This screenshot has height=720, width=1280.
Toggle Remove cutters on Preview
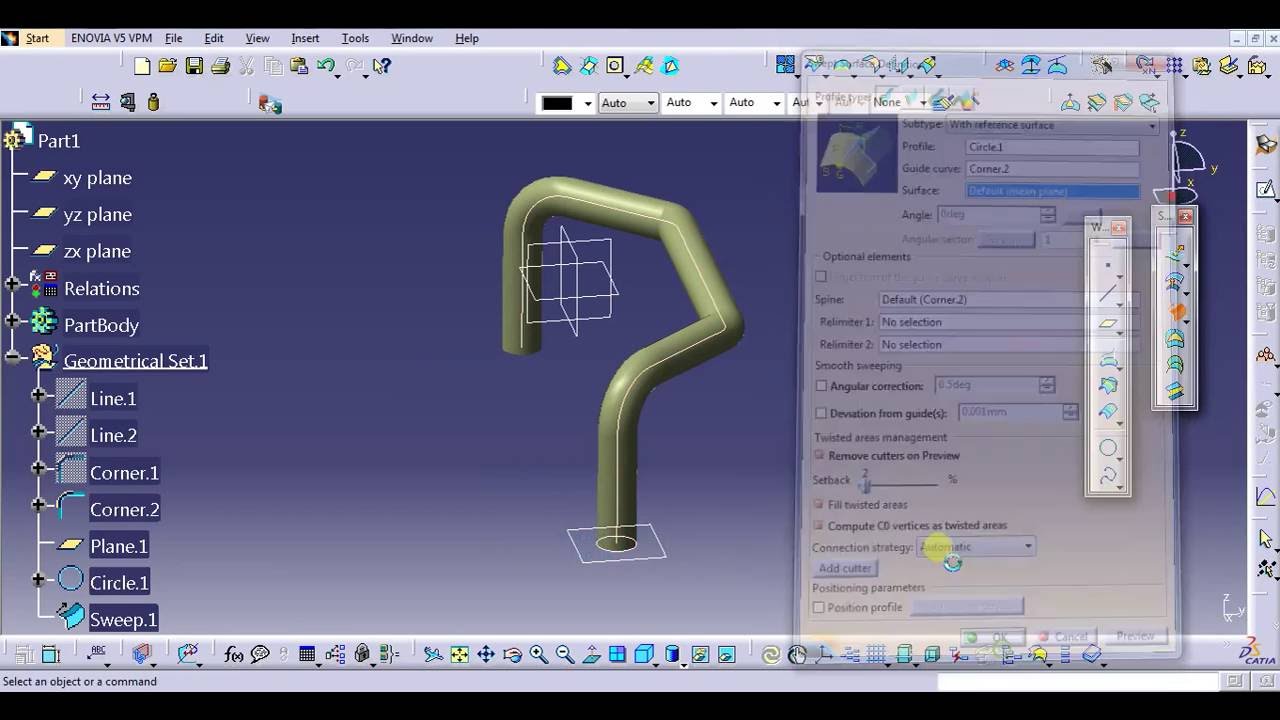tap(820, 455)
